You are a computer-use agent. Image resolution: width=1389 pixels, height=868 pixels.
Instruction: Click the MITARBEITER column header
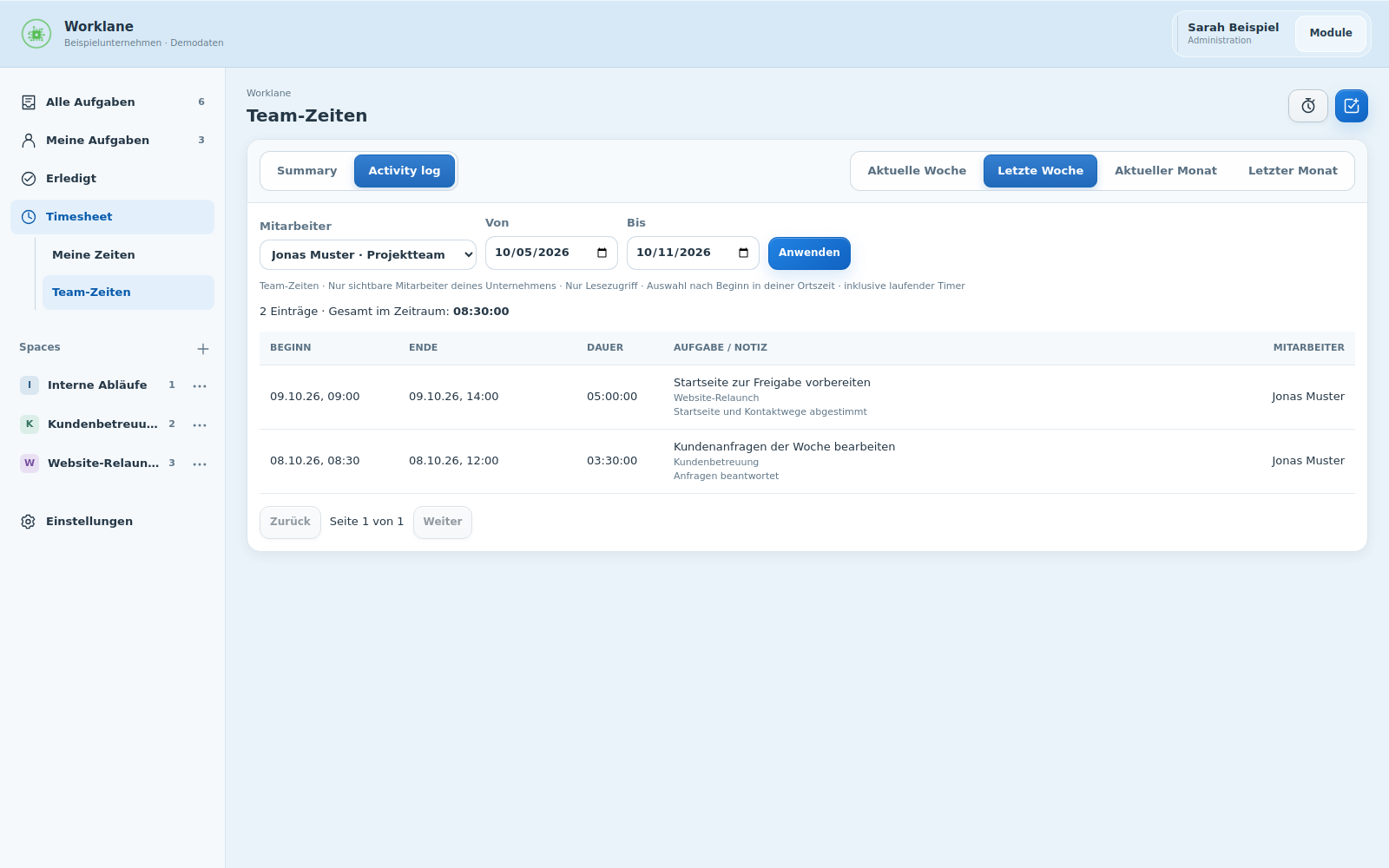click(1309, 348)
